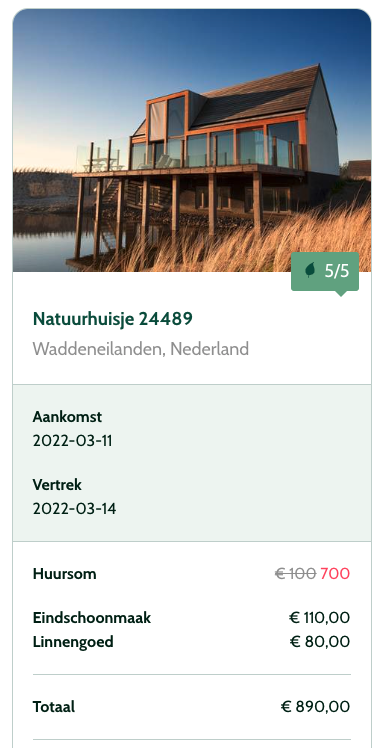Screen dimensions: 377x748
Task: Click the € 890,00 total amount
Action: point(315,706)
